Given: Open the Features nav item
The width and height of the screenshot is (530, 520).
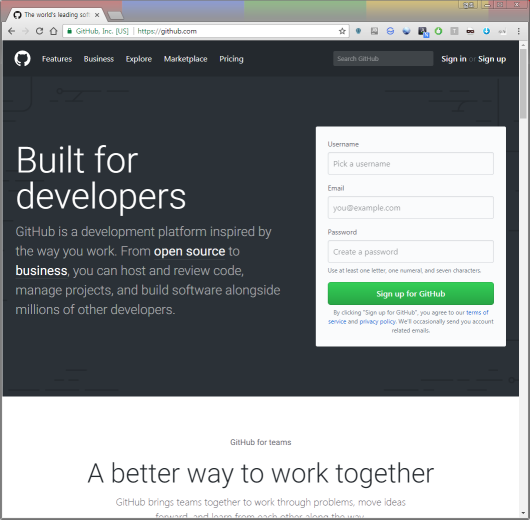Looking at the screenshot, I should [x=57, y=59].
